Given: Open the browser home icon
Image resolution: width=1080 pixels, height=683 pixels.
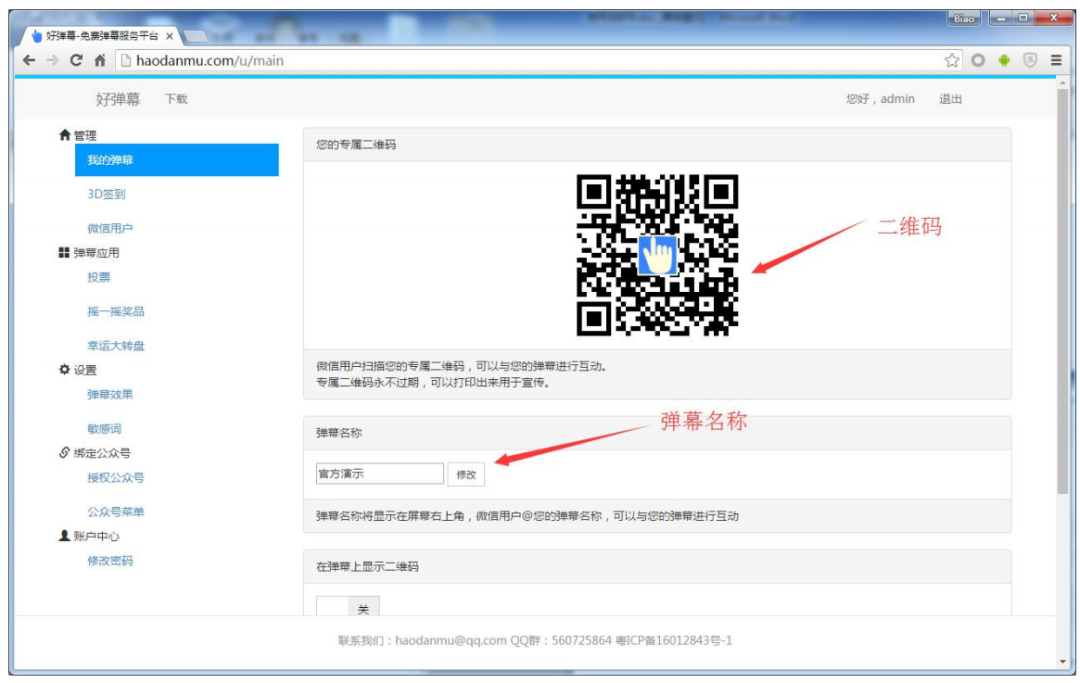Looking at the screenshot, I should 100,61.
